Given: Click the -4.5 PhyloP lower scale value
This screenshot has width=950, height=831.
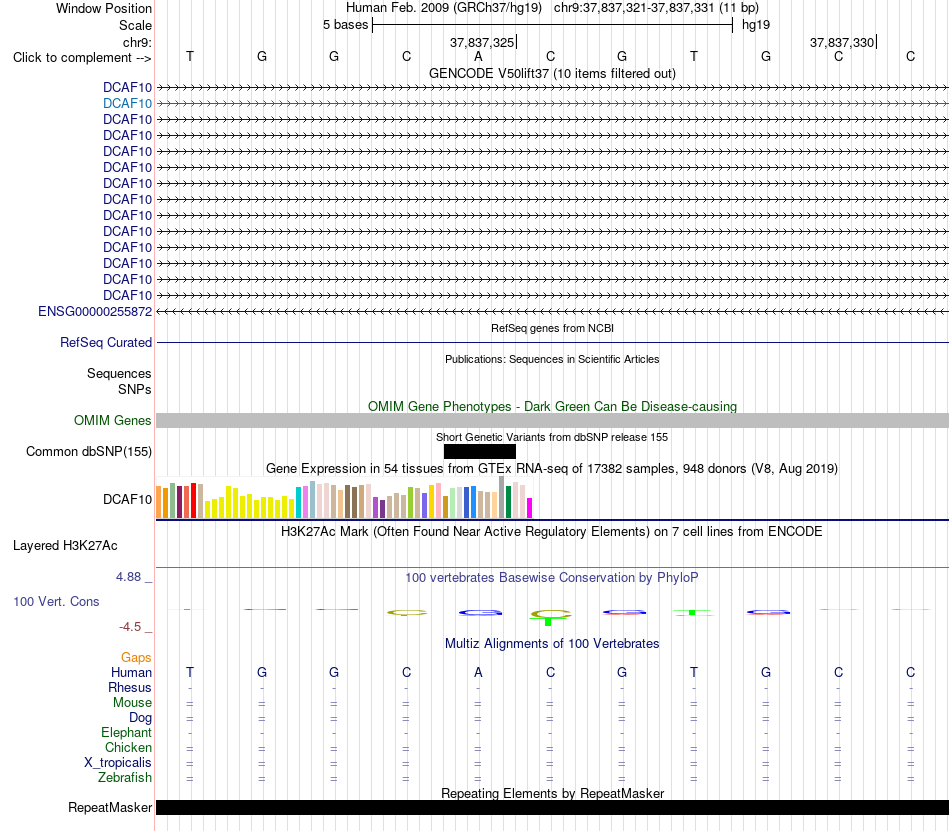Looking at the screenshot, I should [130, 627].
